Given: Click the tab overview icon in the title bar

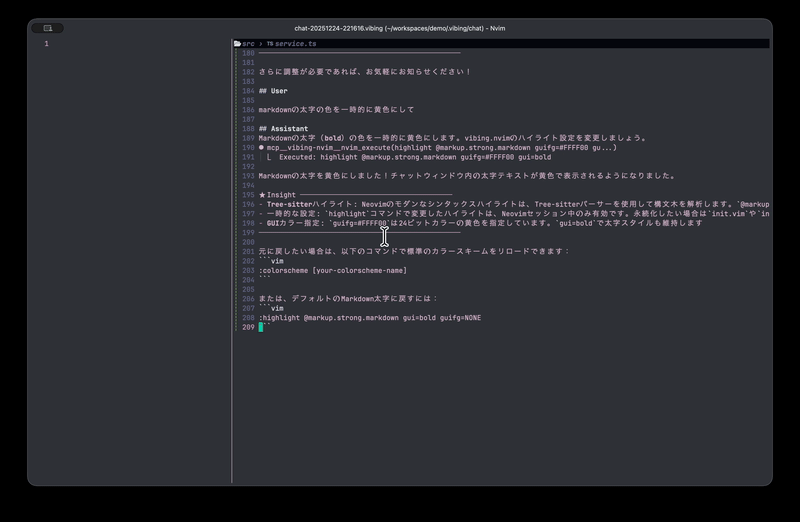Looking at the screenshot, I should 47,28.
